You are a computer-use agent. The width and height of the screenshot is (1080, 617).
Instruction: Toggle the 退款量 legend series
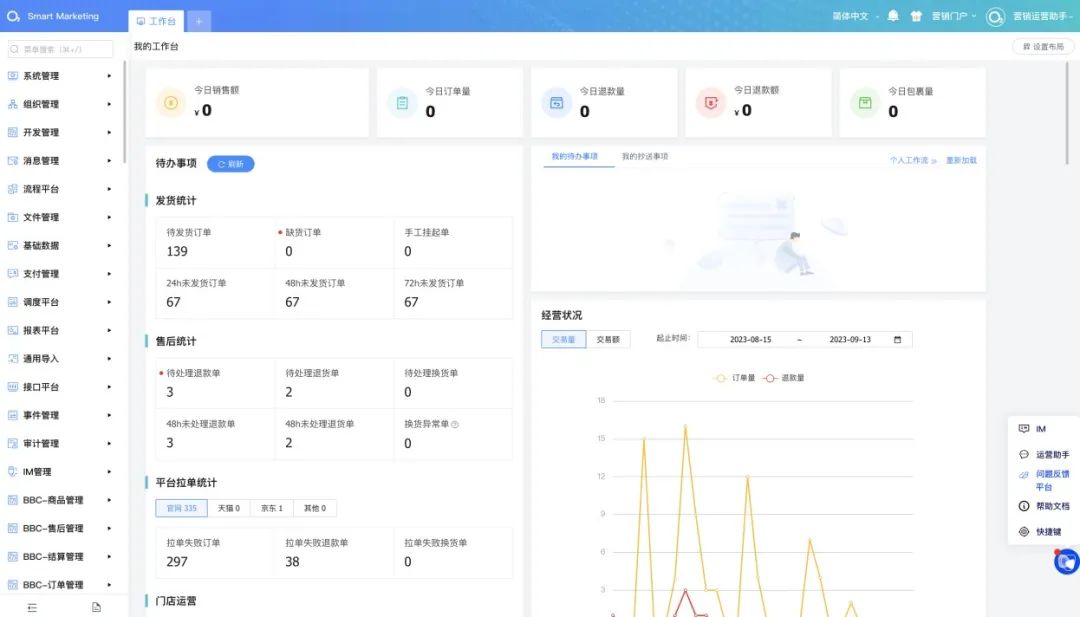[x=784, y=378]
